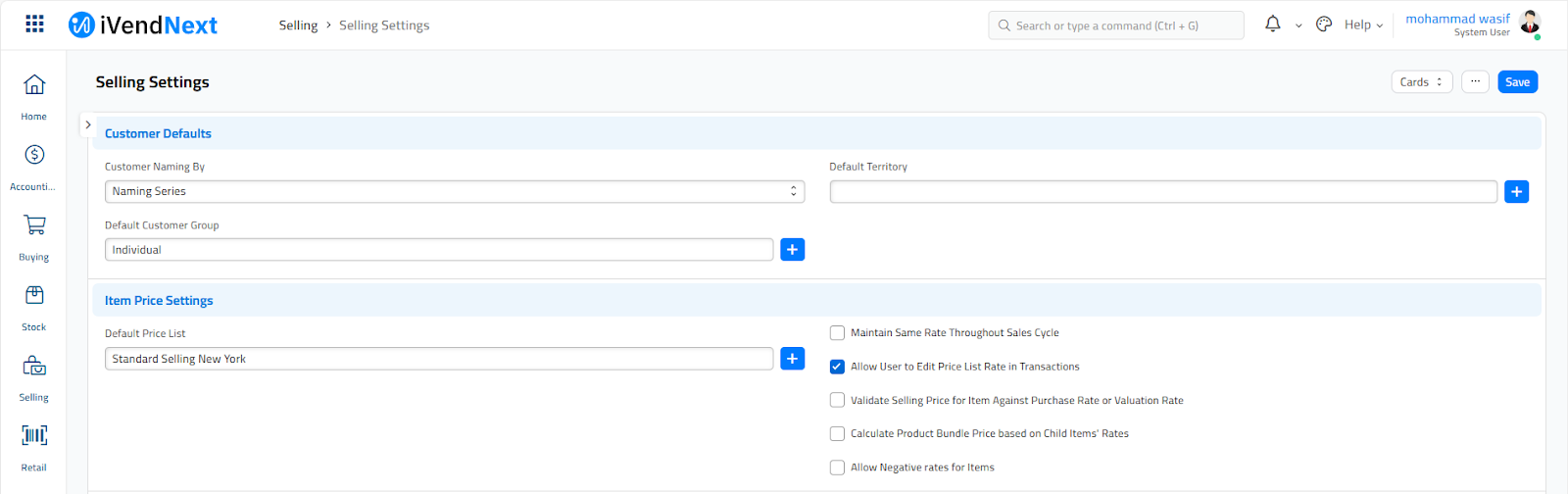Screen dimensions: 1568x494
Task: Add new Default Territory with plus button
Action: (x=1516, y=192)
